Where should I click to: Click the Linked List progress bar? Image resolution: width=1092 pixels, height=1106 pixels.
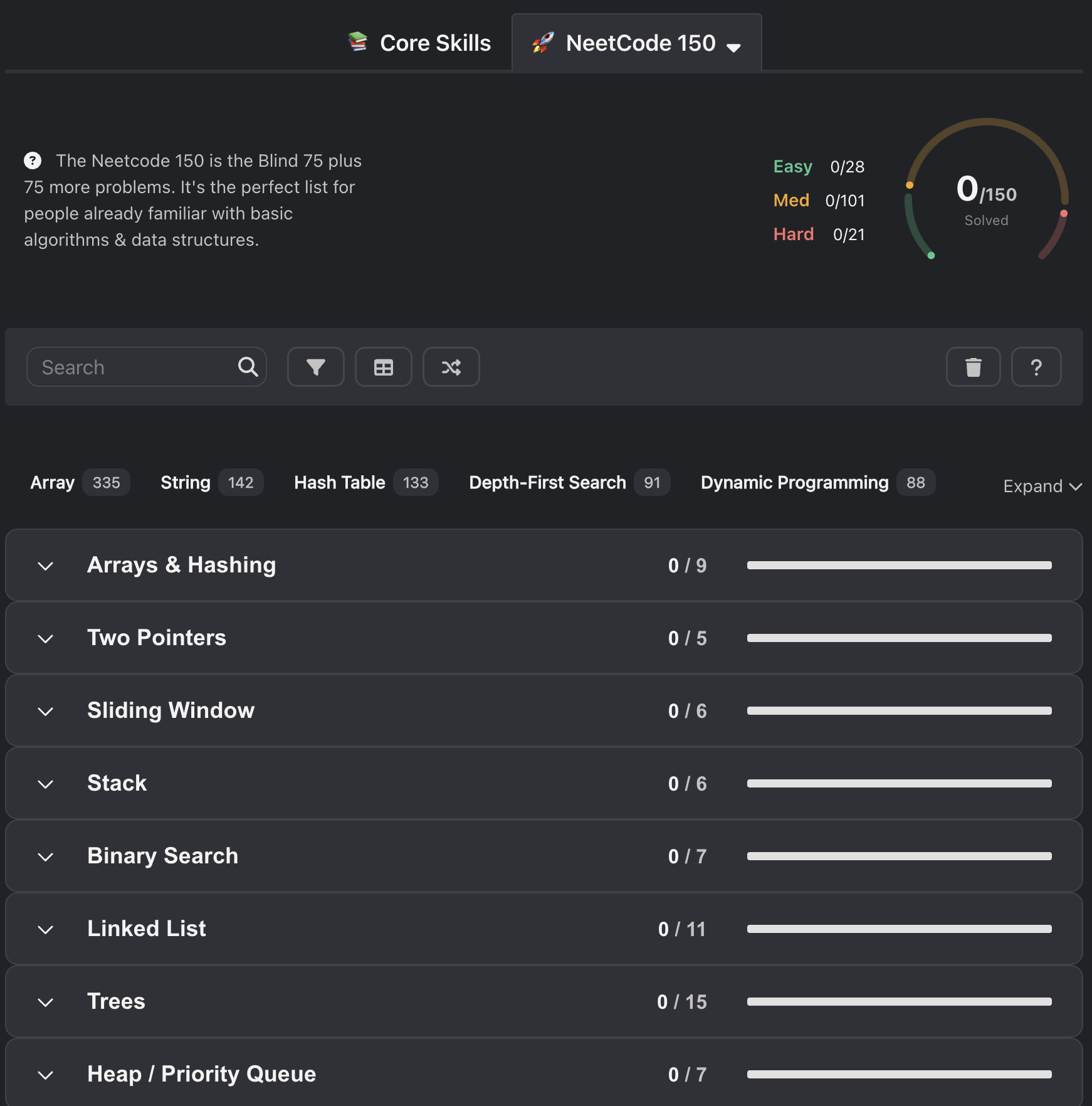[900, 929]
